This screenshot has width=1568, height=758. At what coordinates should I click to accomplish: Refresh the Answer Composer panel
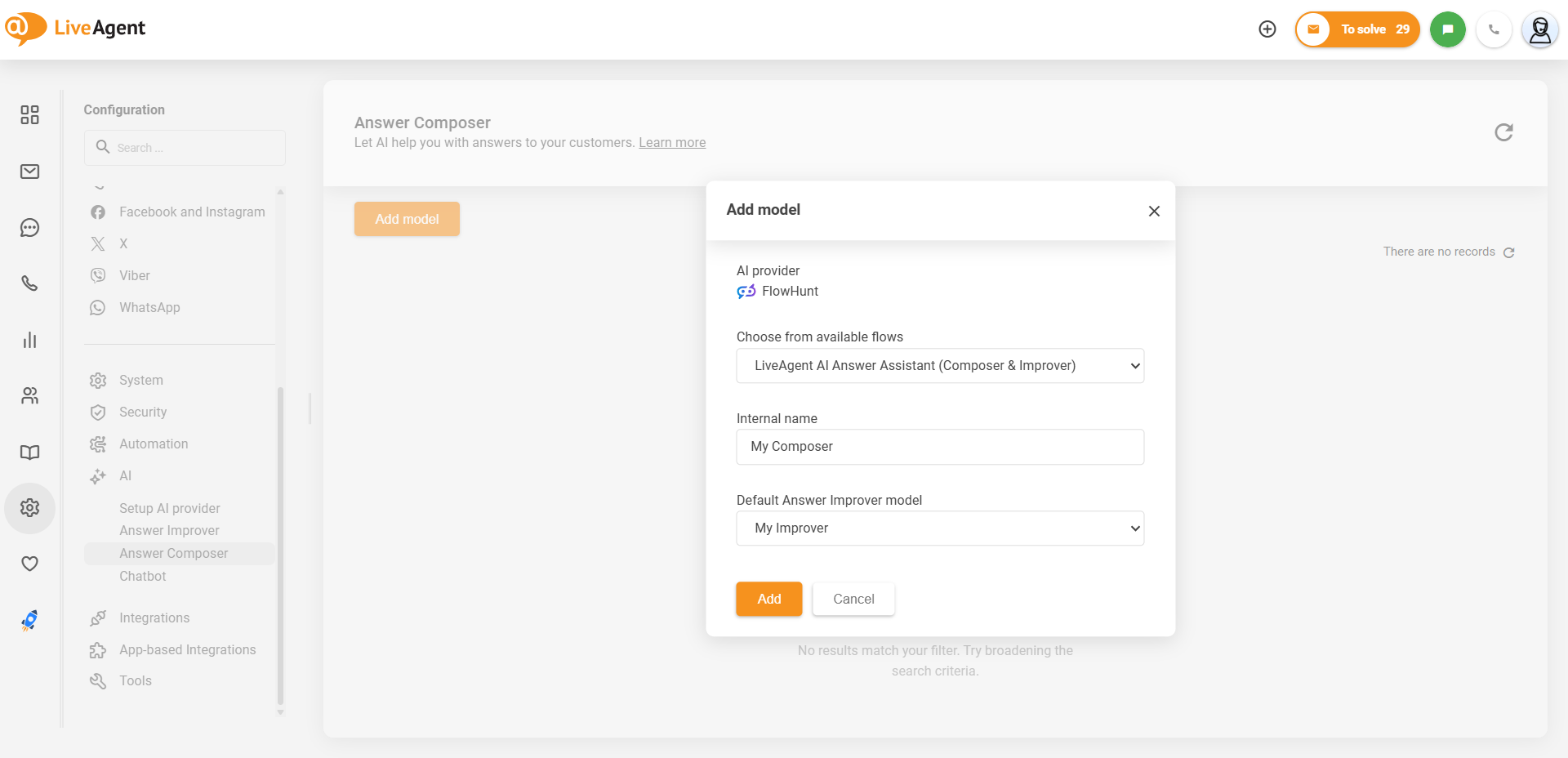click(1503, 132)
